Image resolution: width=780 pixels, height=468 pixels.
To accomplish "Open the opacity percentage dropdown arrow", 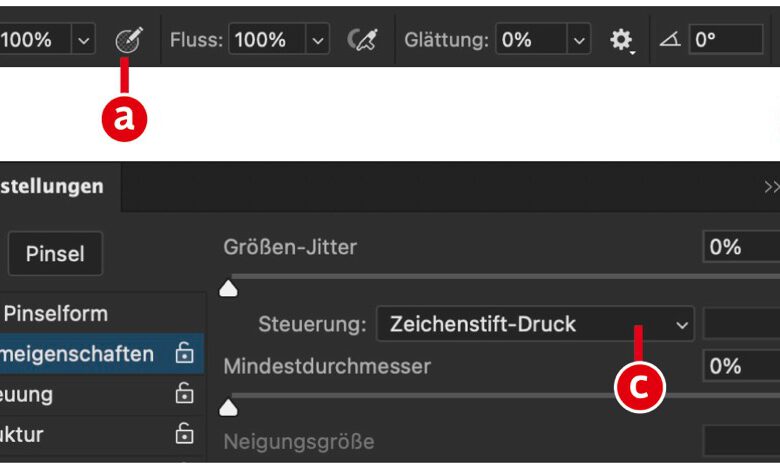I will tap(84, 40).
